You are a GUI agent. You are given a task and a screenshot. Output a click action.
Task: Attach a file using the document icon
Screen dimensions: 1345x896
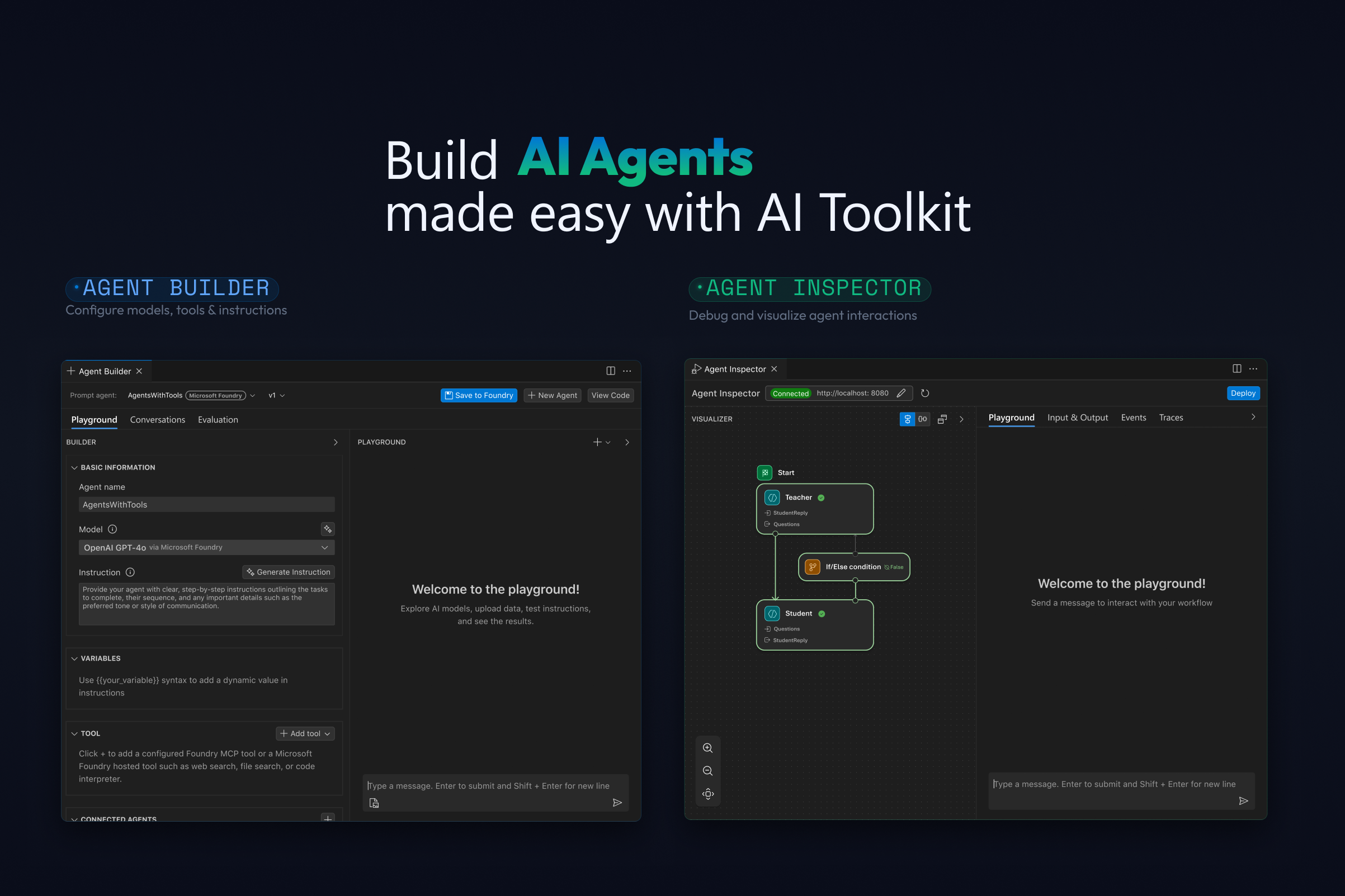click(x=374, y=802)
